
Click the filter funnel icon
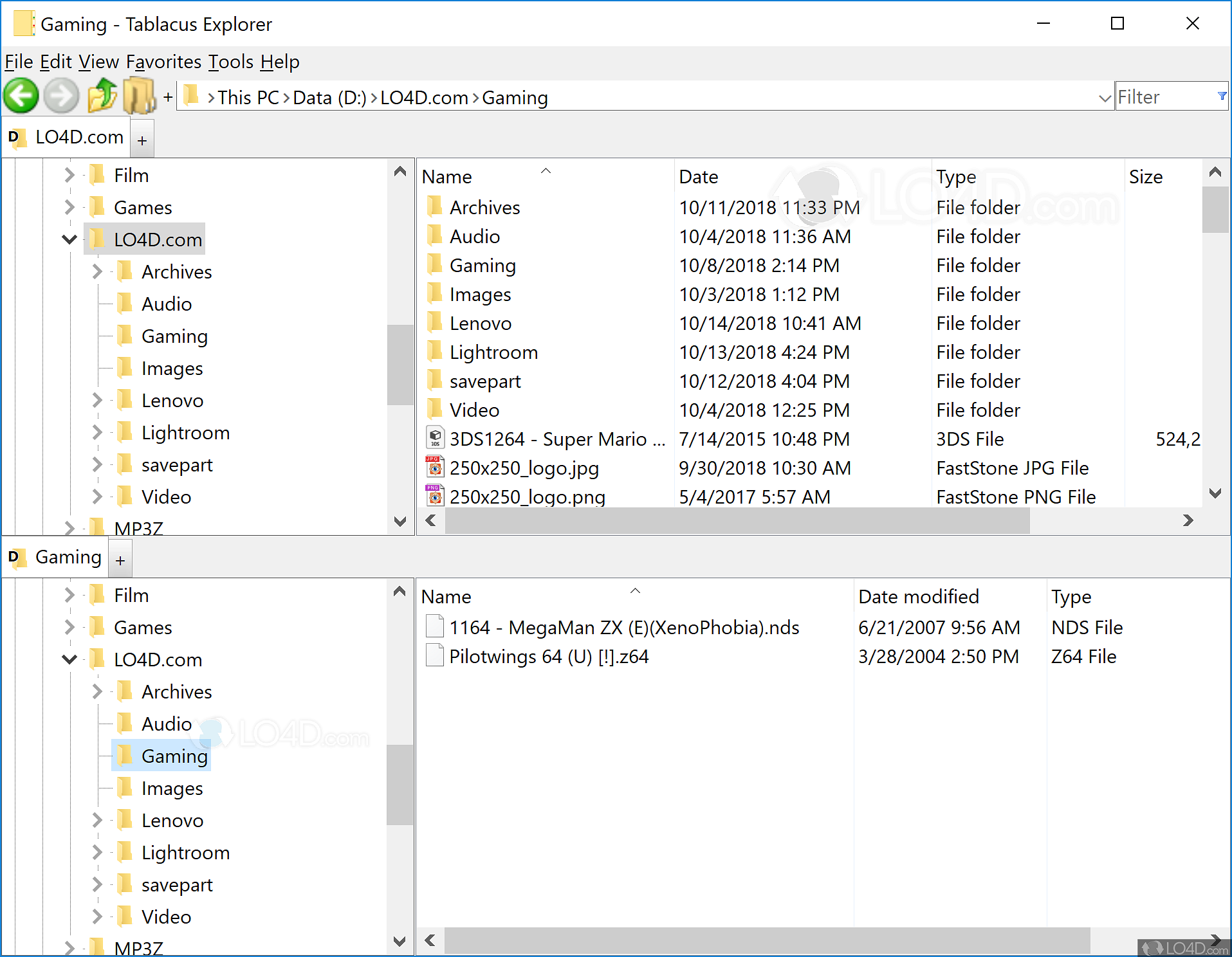point(1221,96)
